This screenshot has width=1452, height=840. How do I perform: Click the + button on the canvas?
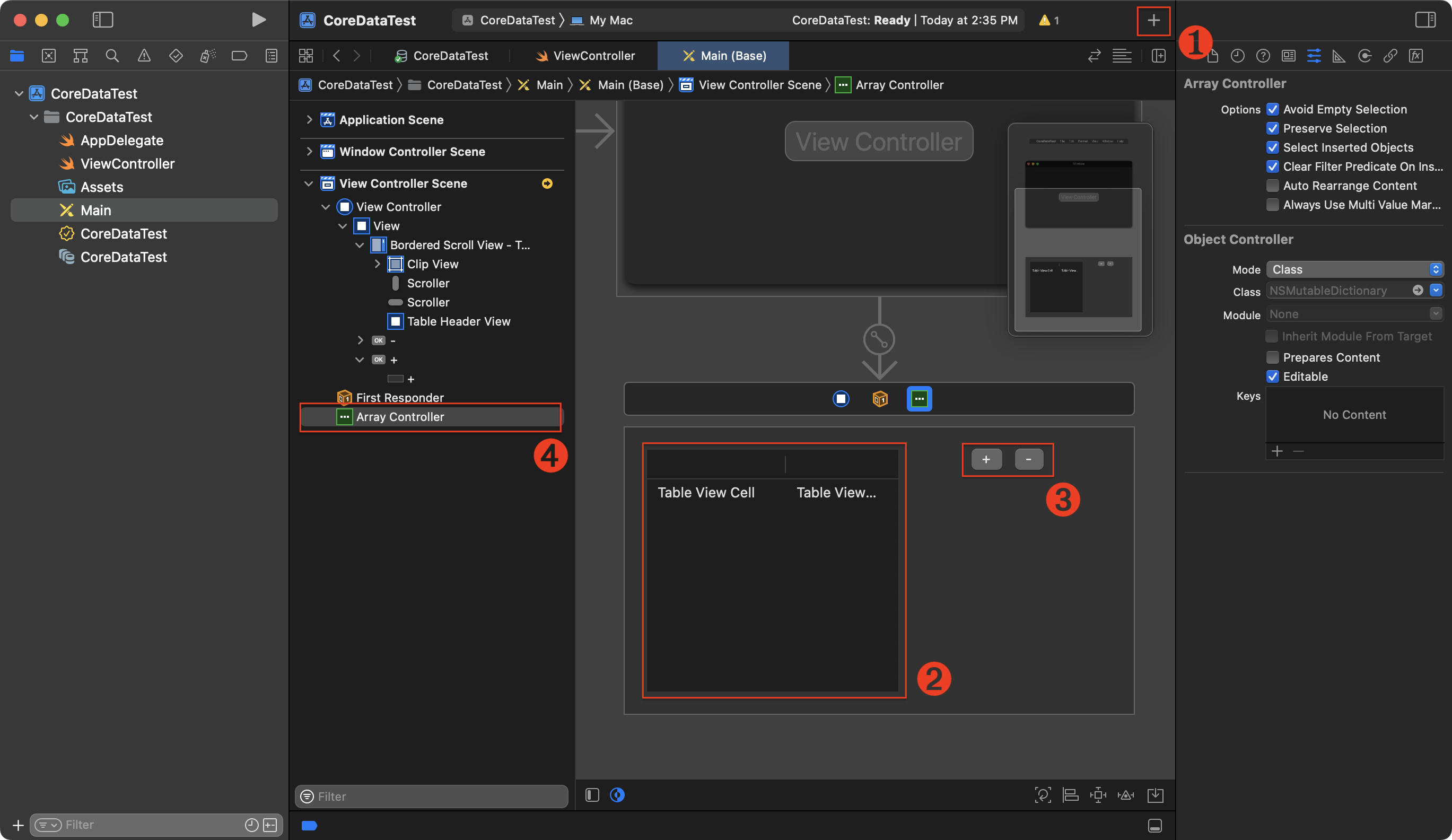[986, 459]
